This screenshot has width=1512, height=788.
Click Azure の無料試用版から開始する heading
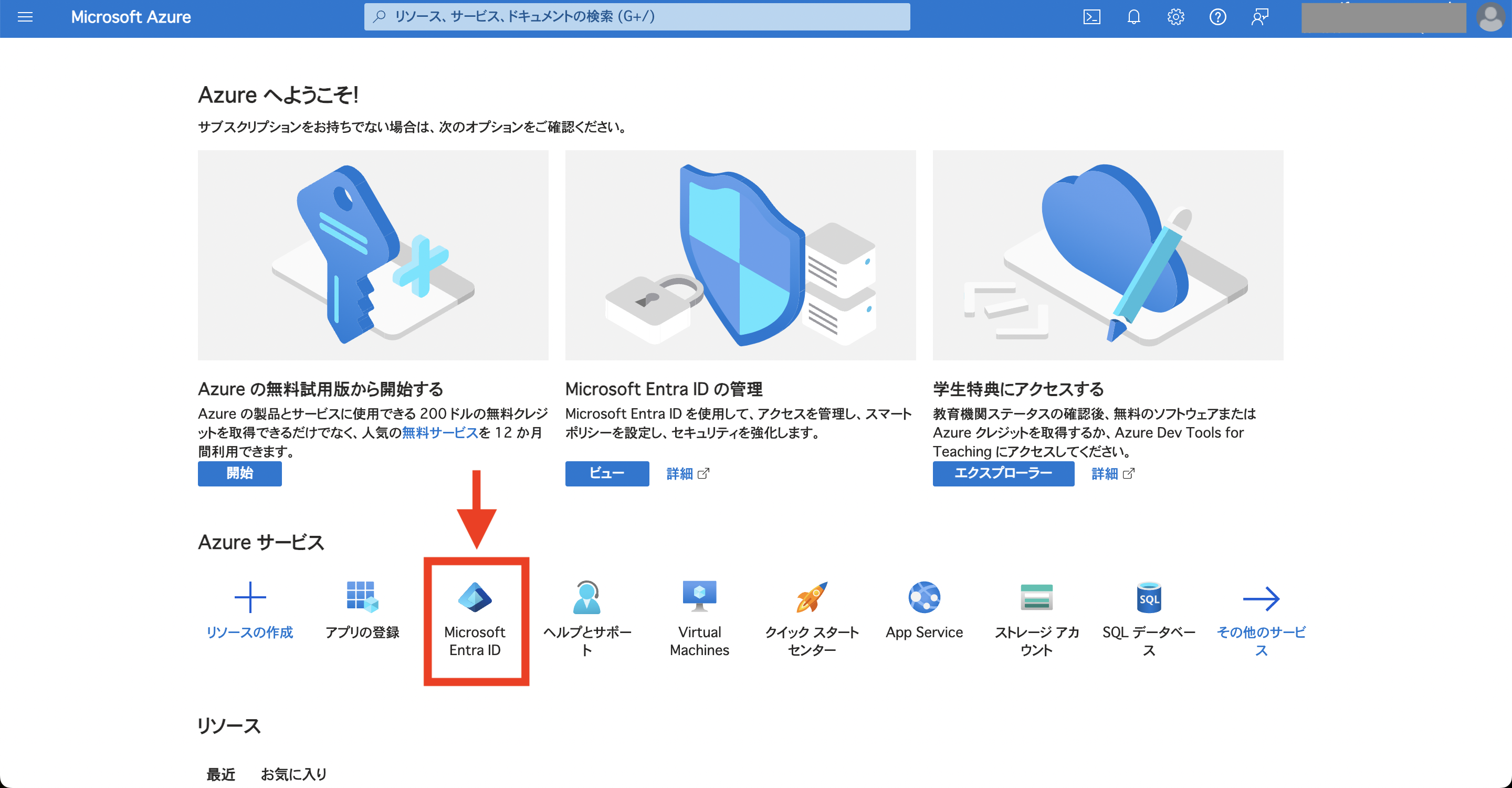coord(320,389)
